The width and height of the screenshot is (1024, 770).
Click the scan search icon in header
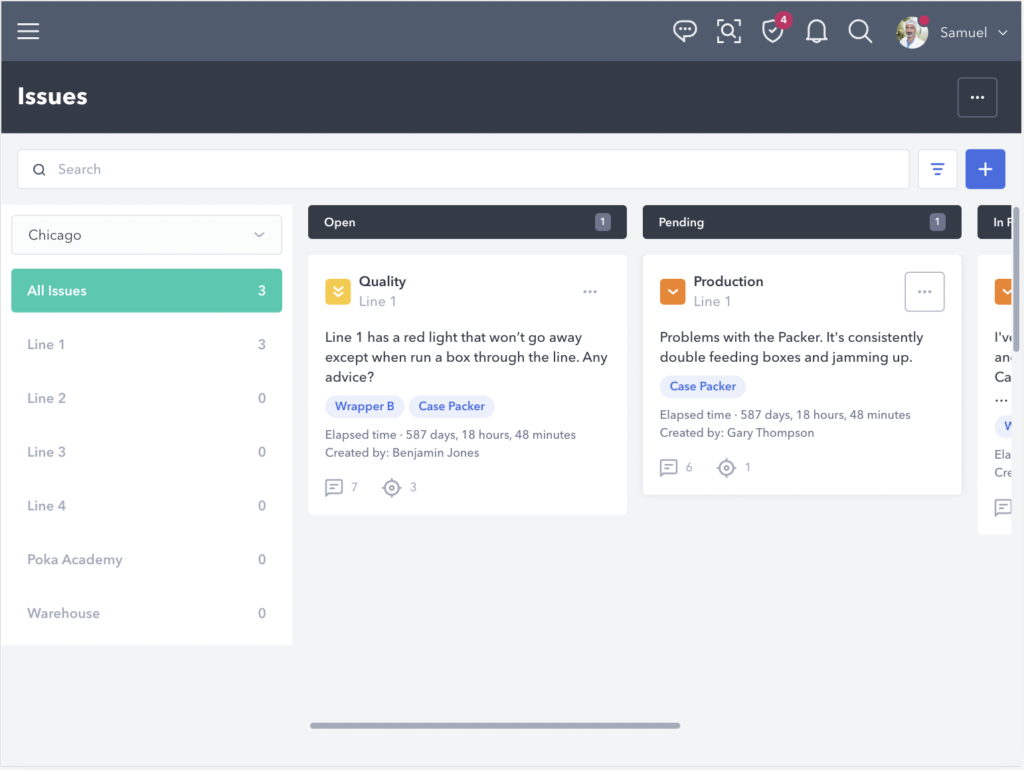pos(729,31)
